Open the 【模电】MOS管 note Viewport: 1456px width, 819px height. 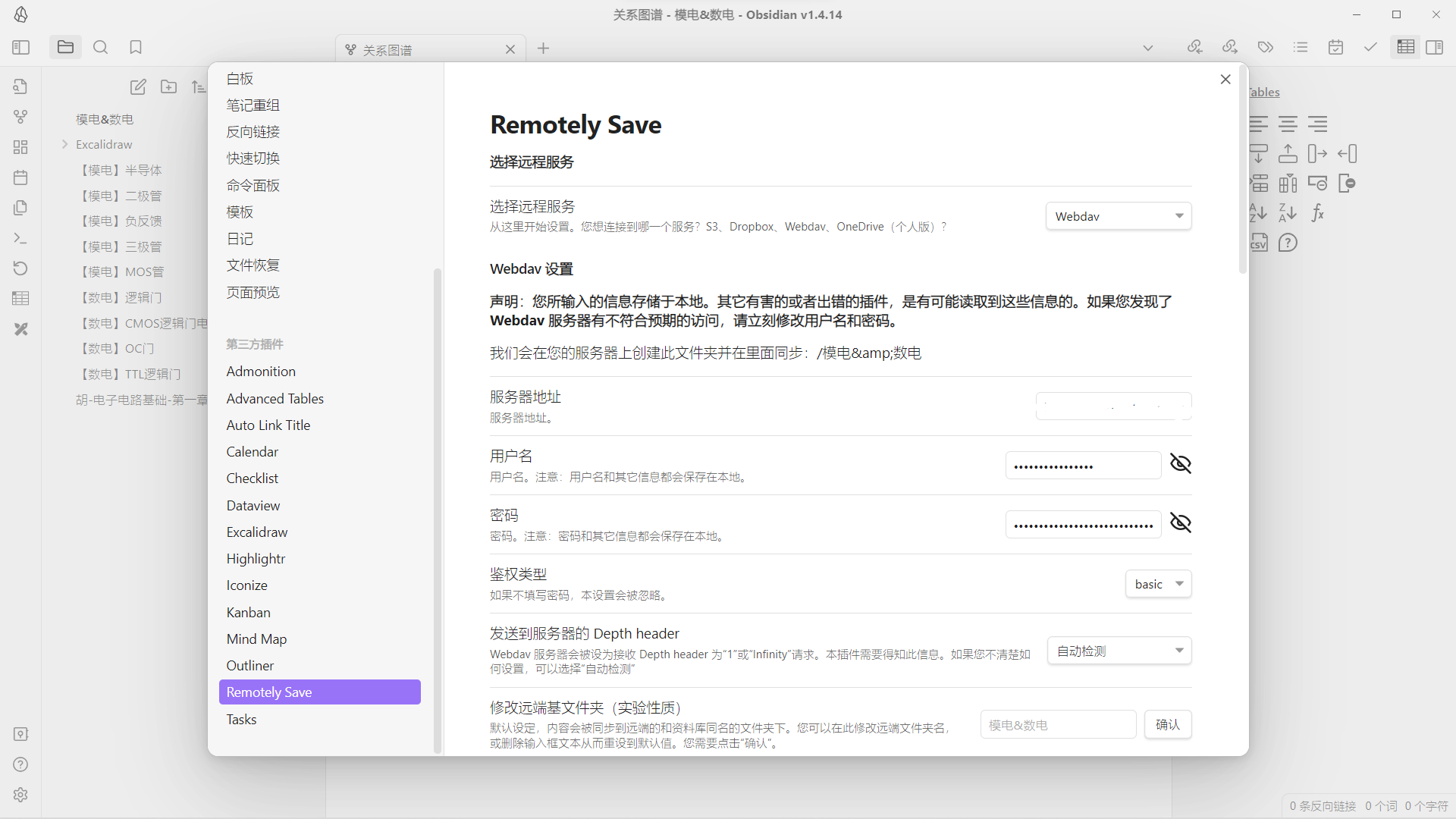tap(121, 271)
